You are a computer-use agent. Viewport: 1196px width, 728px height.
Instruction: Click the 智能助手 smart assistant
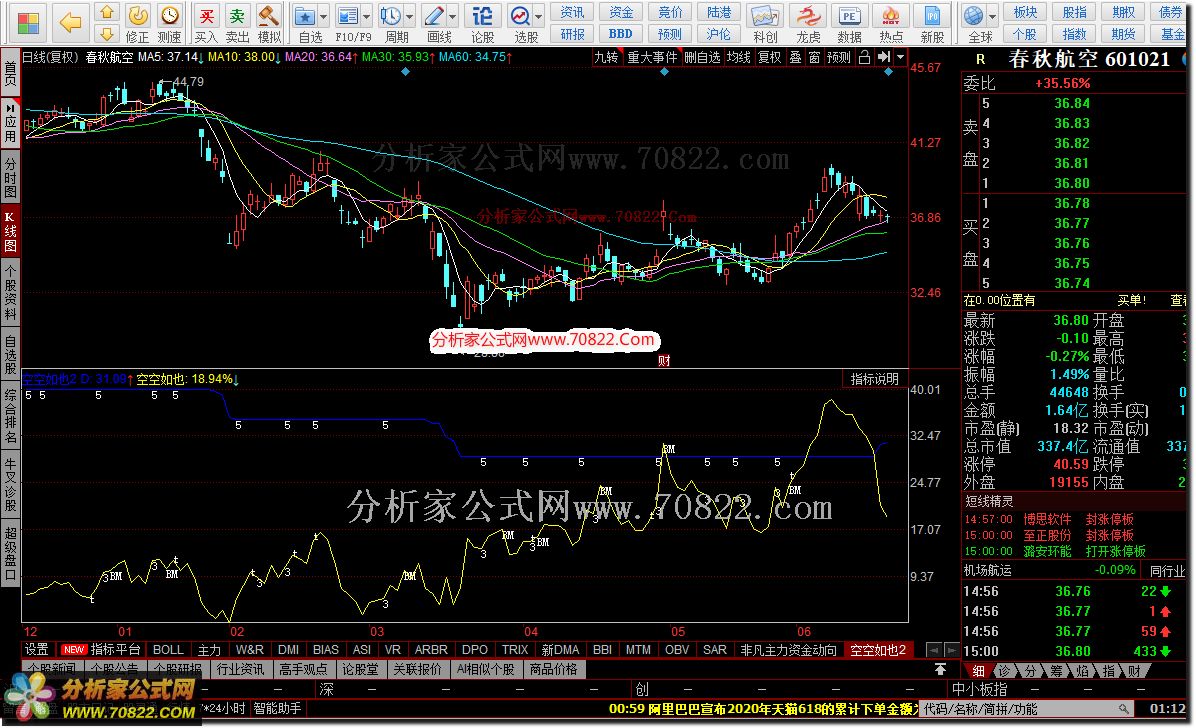coord(277,708)
